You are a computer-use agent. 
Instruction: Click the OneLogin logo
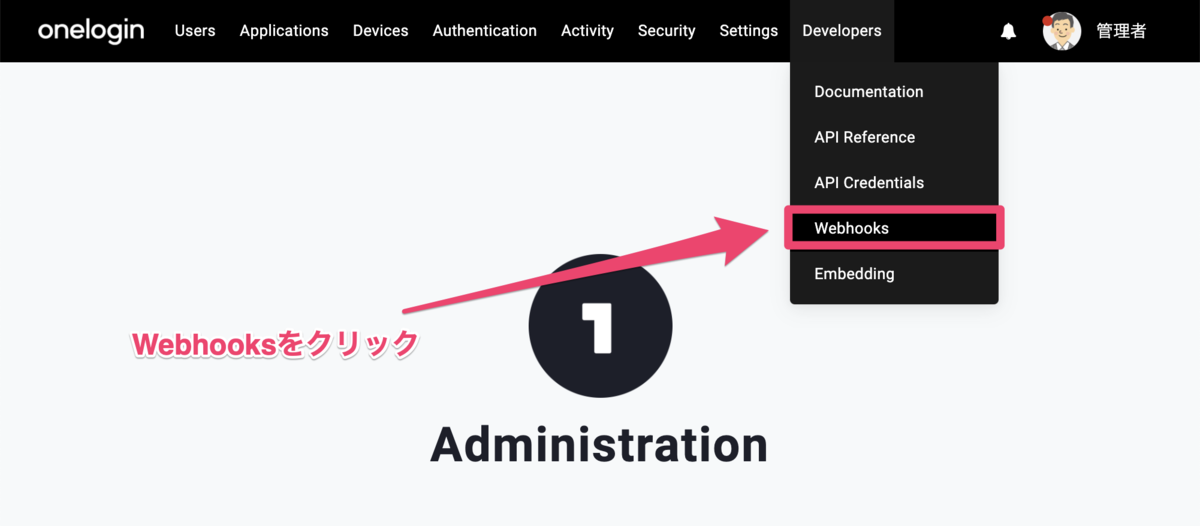tap(91, 31)
